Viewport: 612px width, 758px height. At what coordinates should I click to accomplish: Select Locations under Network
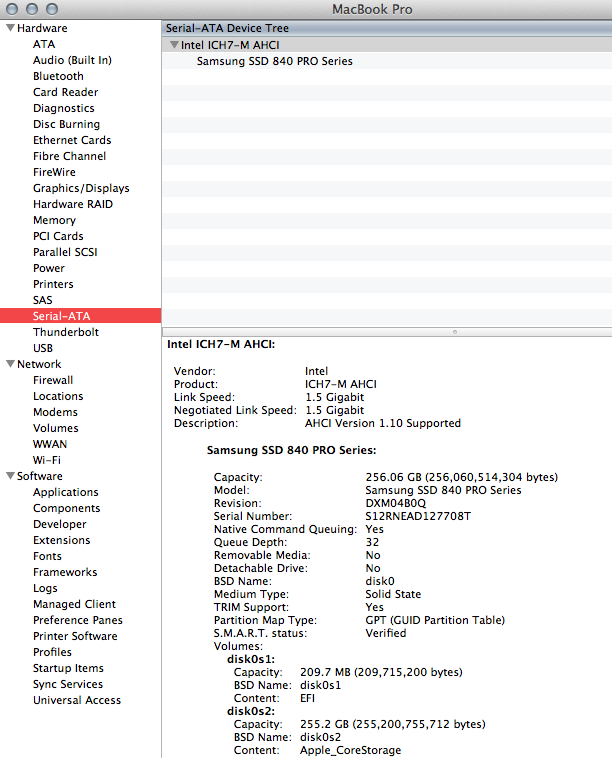pos(58,396)
